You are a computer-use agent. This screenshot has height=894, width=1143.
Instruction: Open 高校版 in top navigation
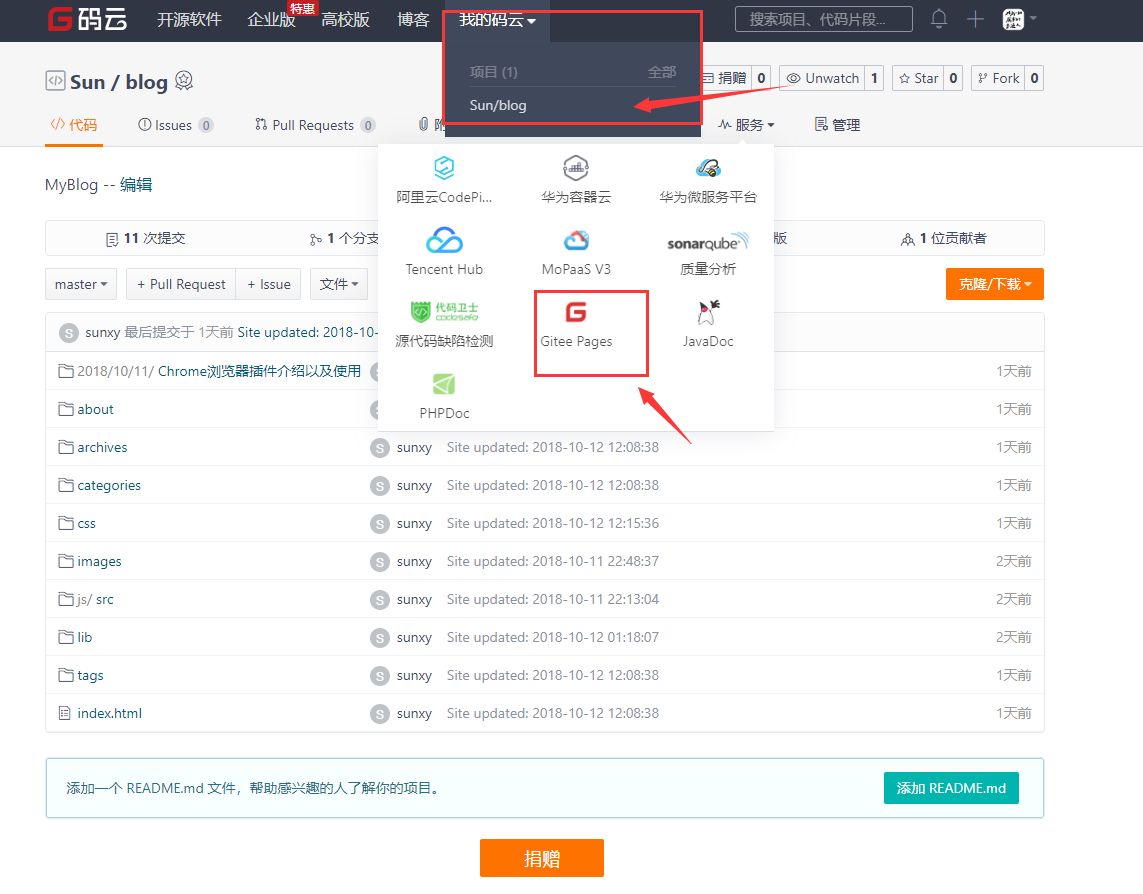click(x=346, y=20)
